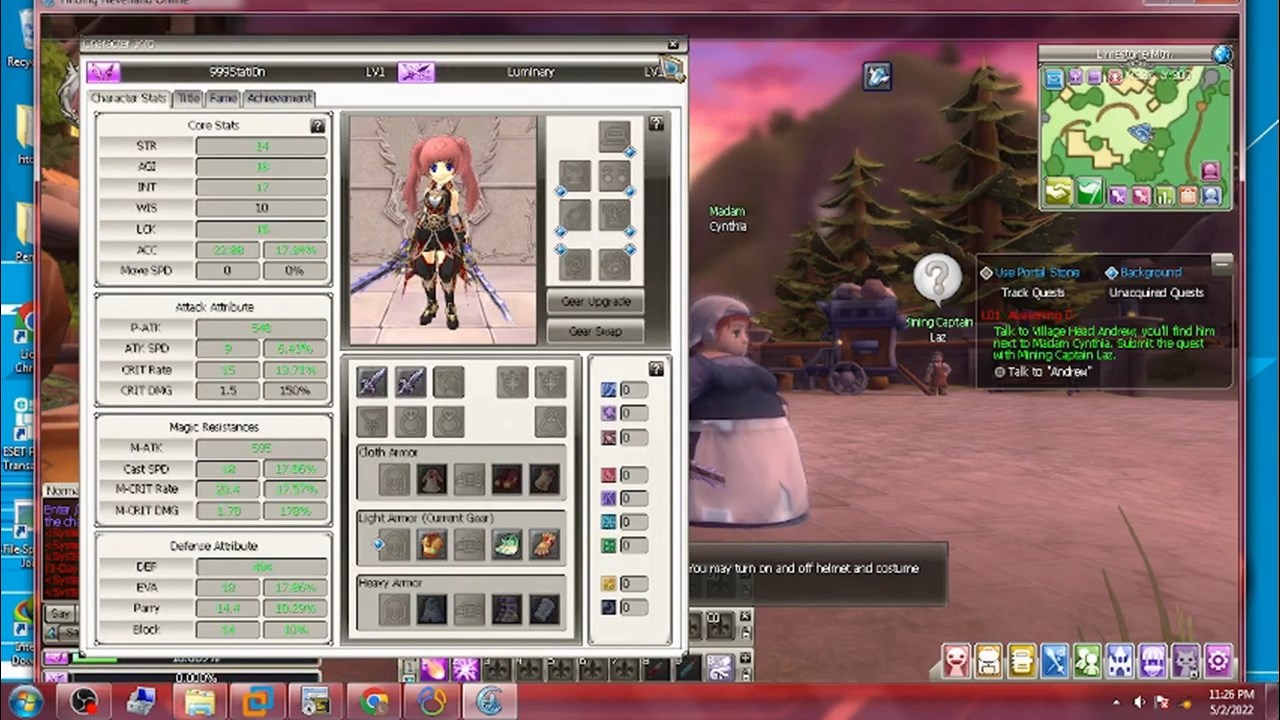Open the minimap mail envelope icon

pyautogui.click(x=1054, y=77)
